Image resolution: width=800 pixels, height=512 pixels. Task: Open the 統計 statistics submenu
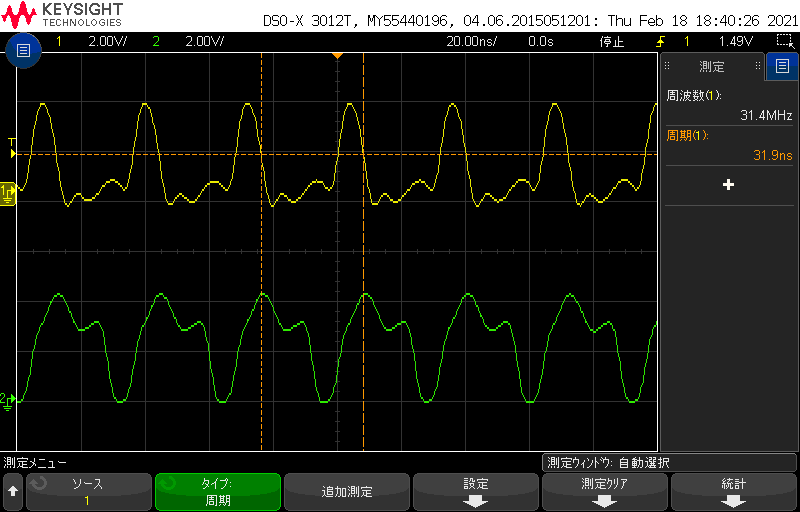[733, 491]
